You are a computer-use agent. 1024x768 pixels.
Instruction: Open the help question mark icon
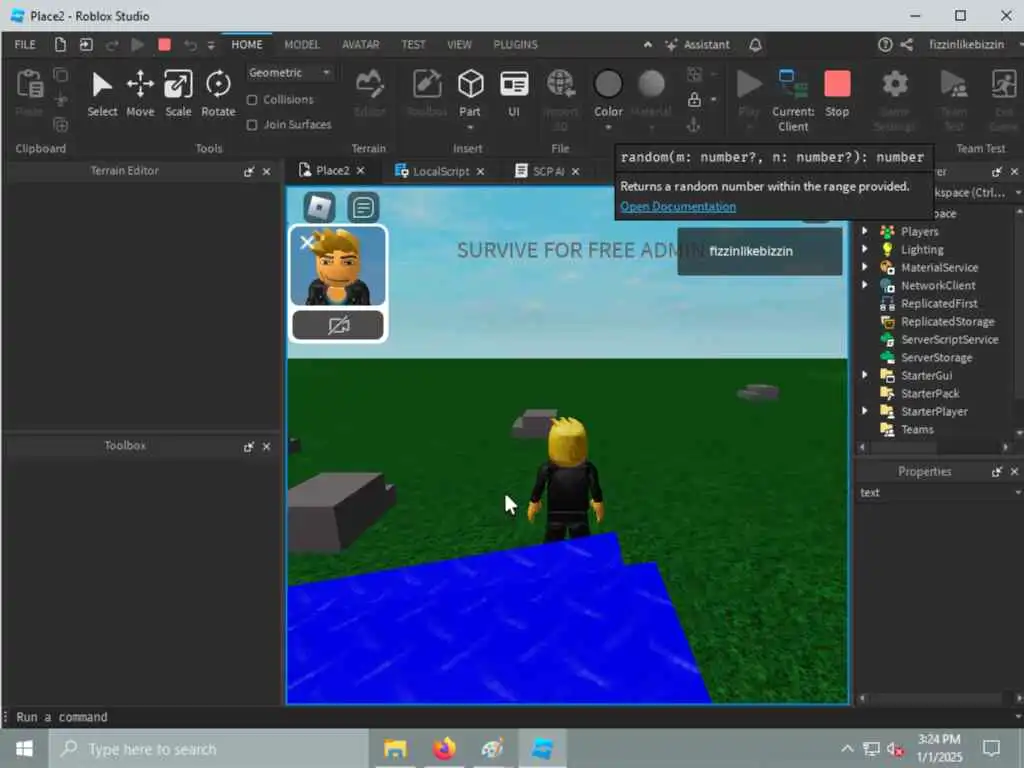point(885,44)
